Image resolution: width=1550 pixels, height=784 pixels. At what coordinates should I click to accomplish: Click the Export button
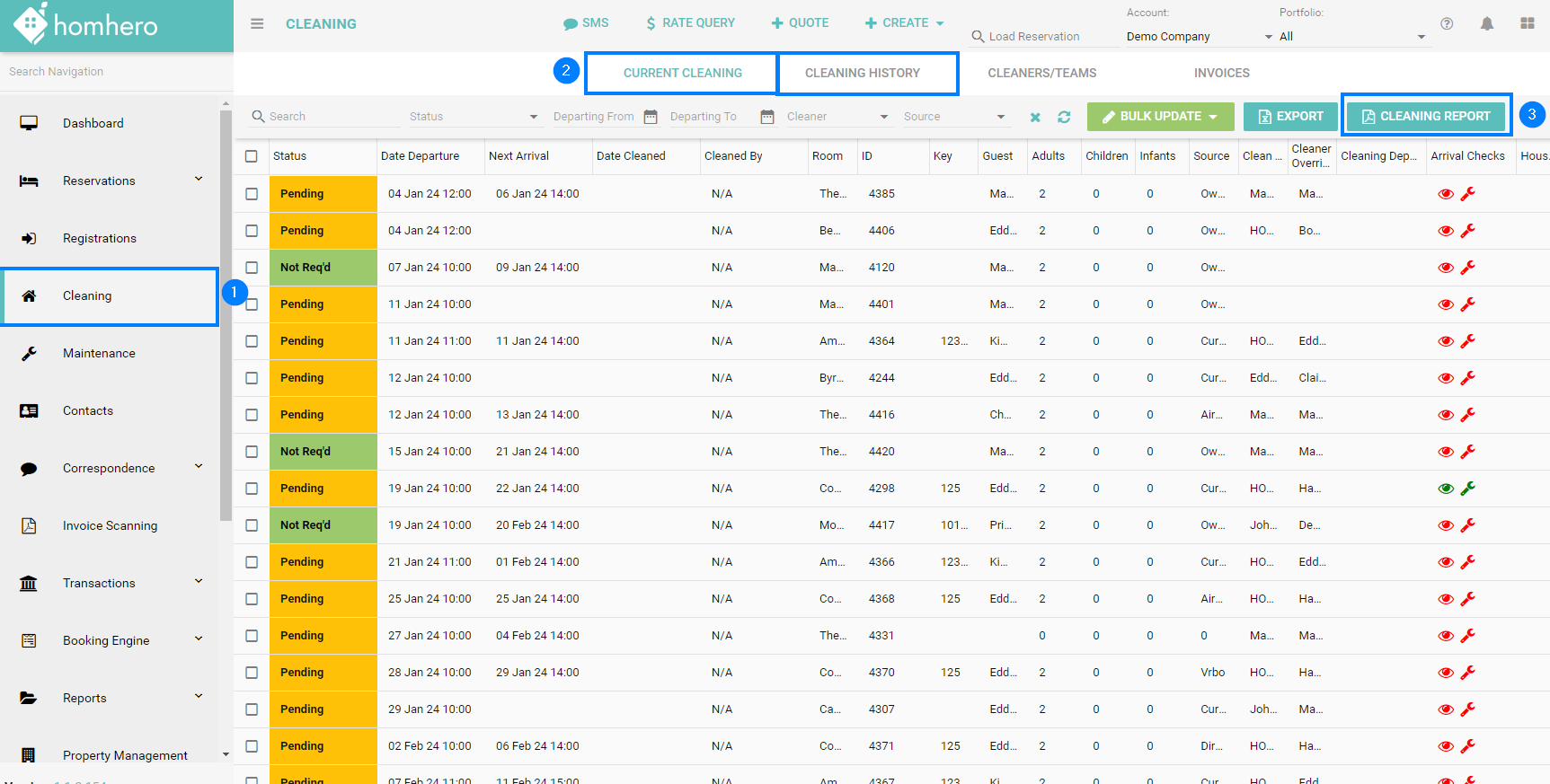1290,116
